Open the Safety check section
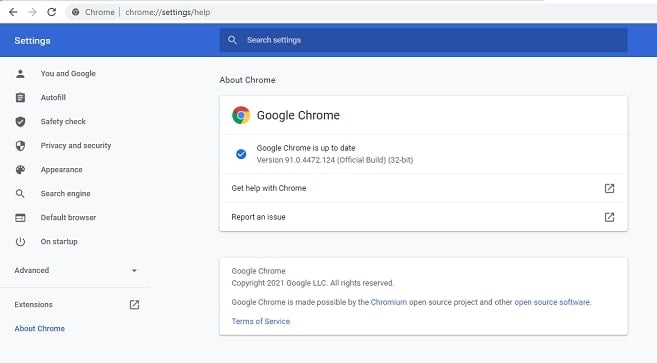This screenshot has height=363, width=657. click(x=63, y=121)
